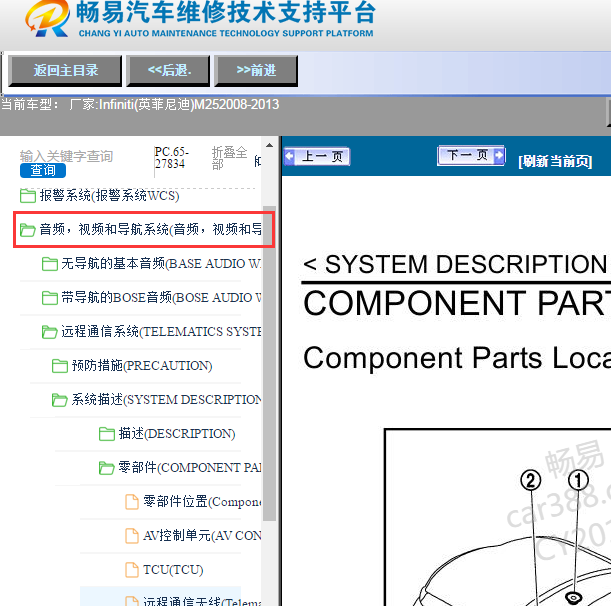
Task: Collapse folder icon of 远程通信系统 TELEMATICS
Action: 49,332
